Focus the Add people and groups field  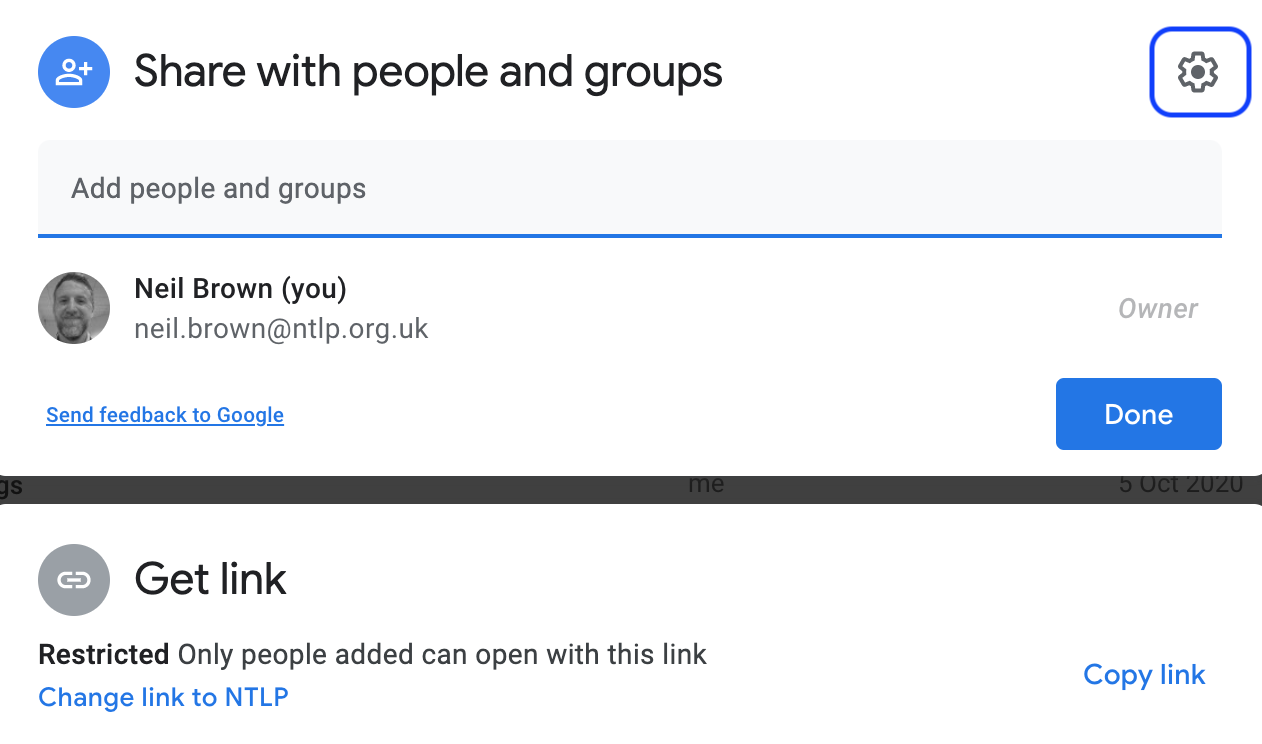pos(630,188)
